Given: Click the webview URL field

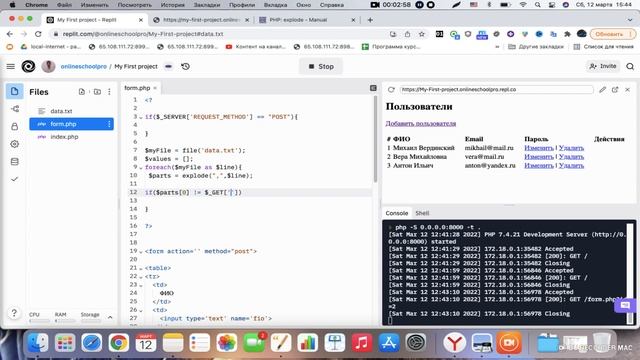Looking at the screenshot, I should coord(496,89).
